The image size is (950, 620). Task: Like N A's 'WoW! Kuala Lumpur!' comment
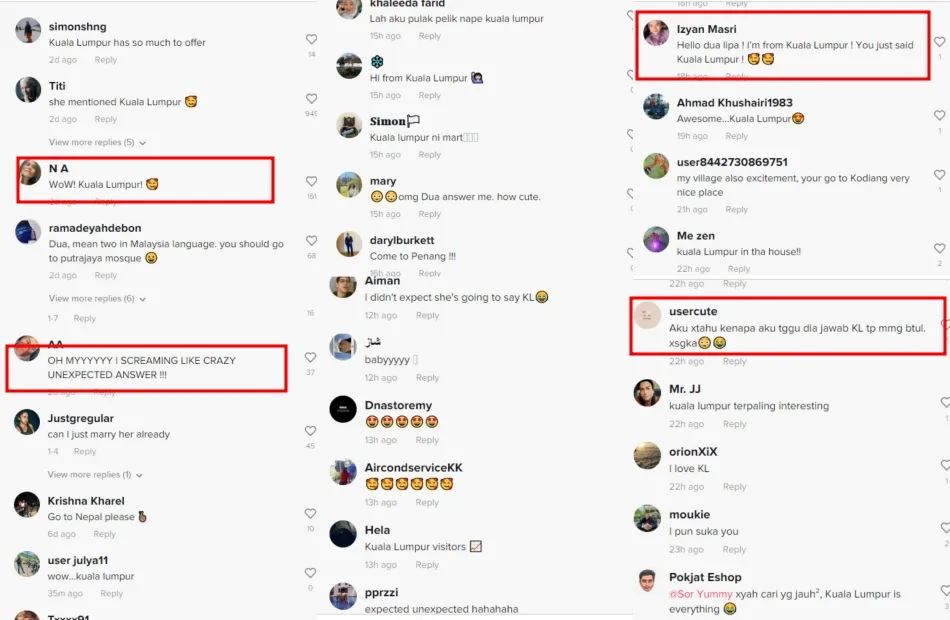[x=311, y=181]
